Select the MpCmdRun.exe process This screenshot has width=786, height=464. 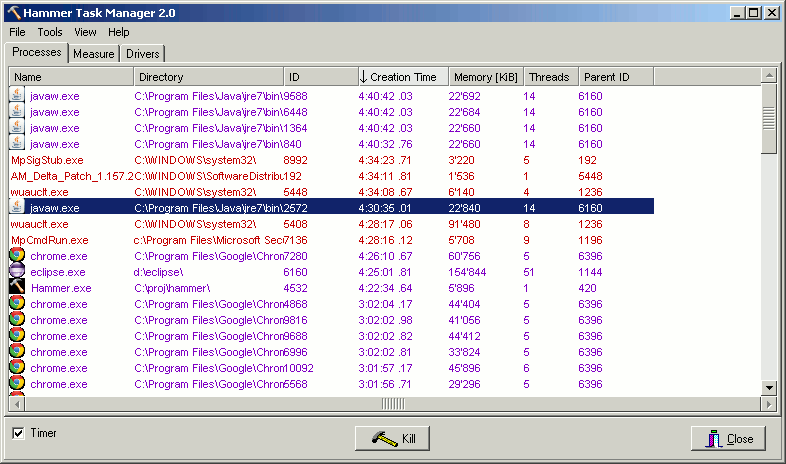50,241
